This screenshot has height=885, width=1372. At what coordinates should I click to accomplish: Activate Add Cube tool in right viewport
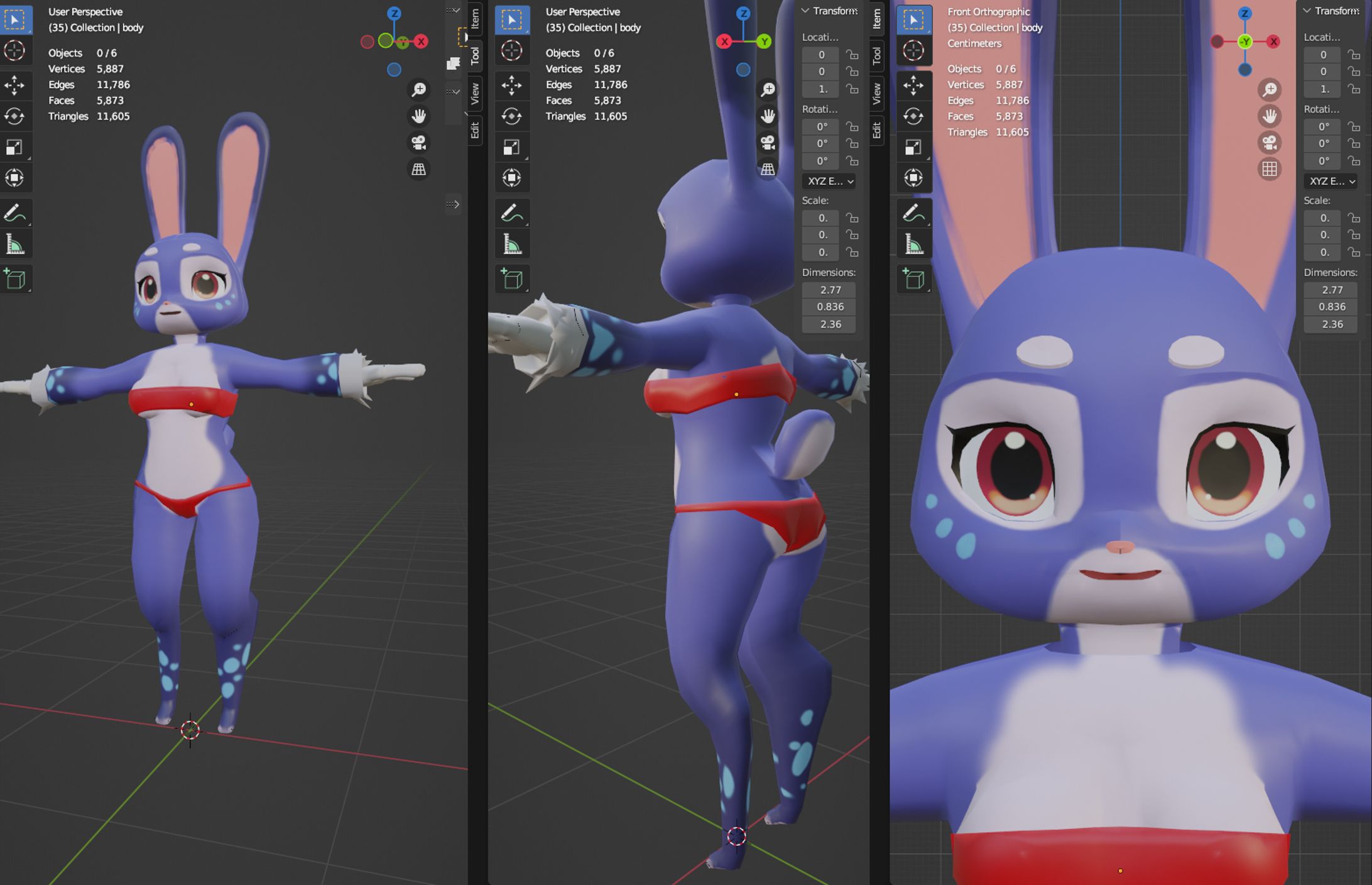click(913, 279)
